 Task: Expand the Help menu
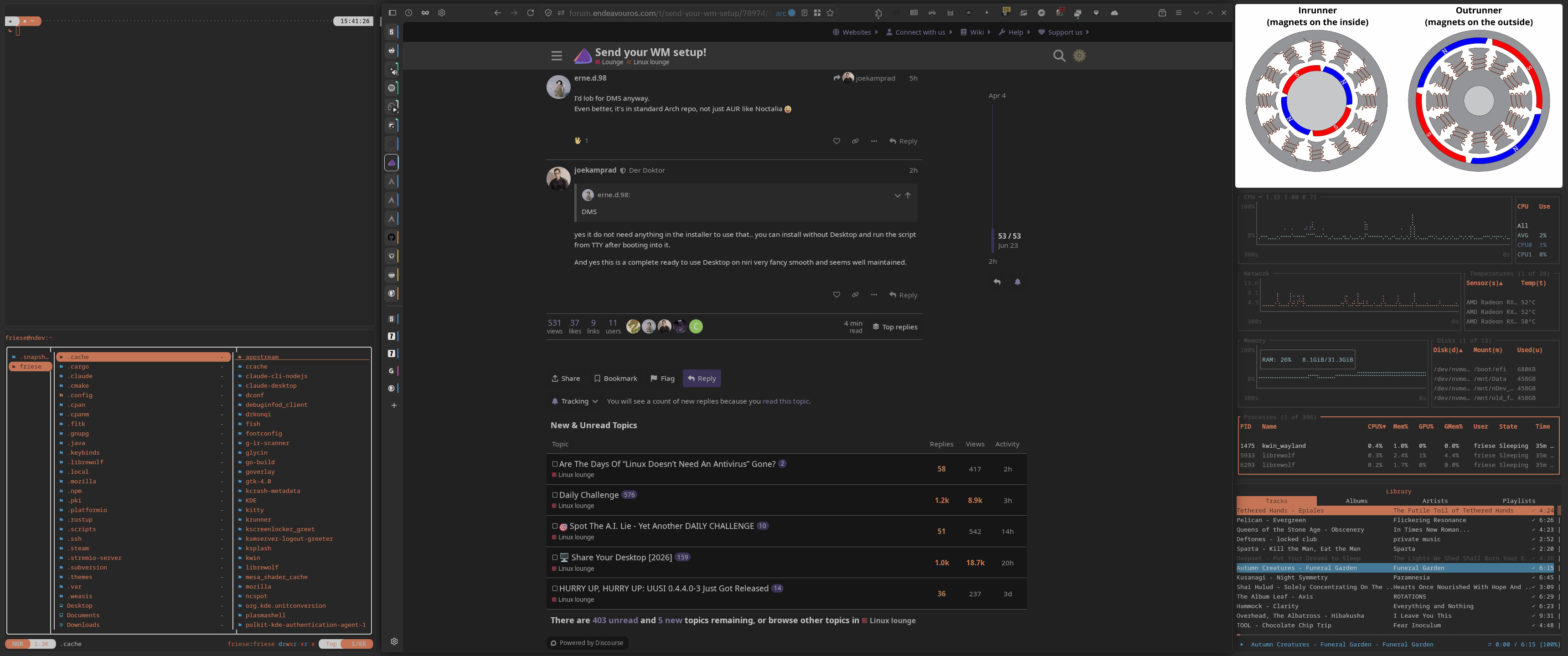pyautogui.click(x=1015, y=32)
